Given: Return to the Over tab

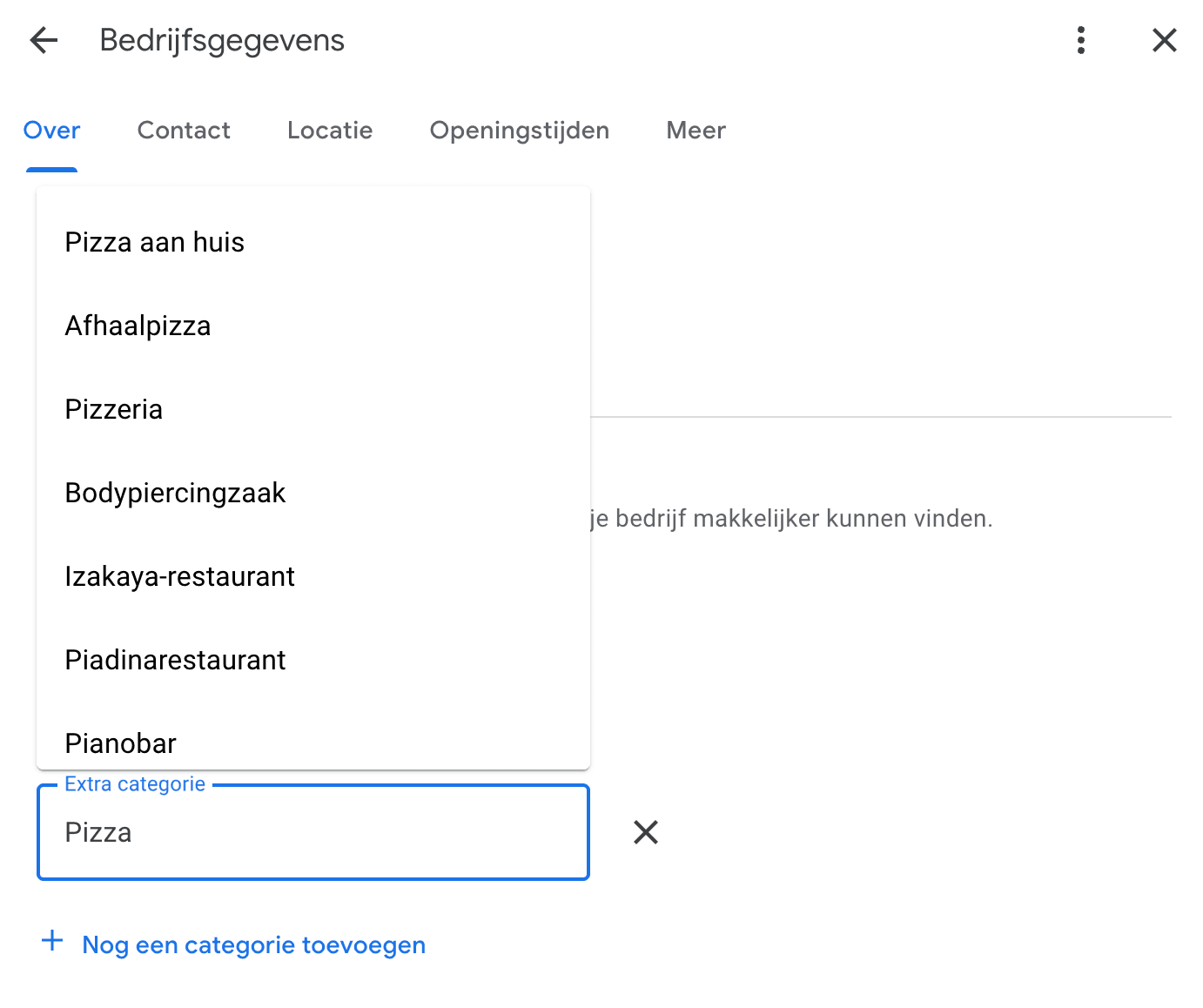Looking at the screenshot, I should point(51,131).
